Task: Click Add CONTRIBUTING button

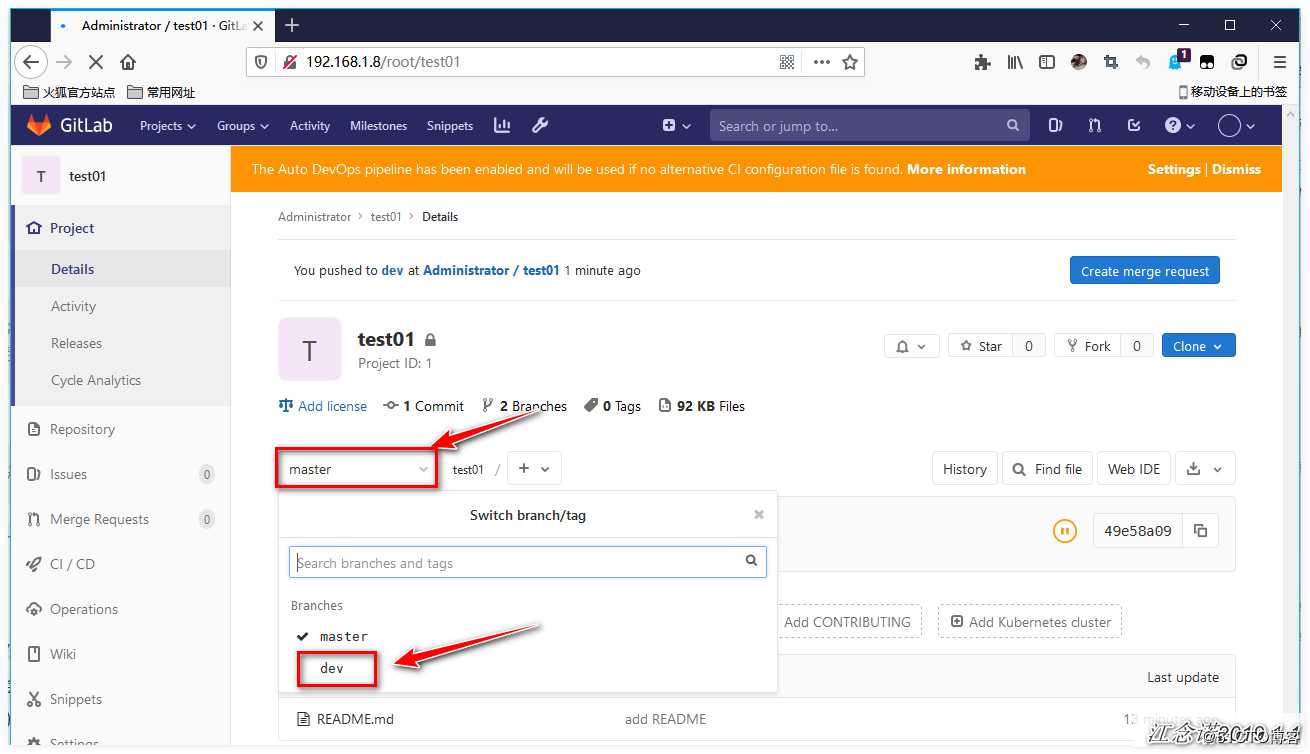Action: (x=848, y=622)
